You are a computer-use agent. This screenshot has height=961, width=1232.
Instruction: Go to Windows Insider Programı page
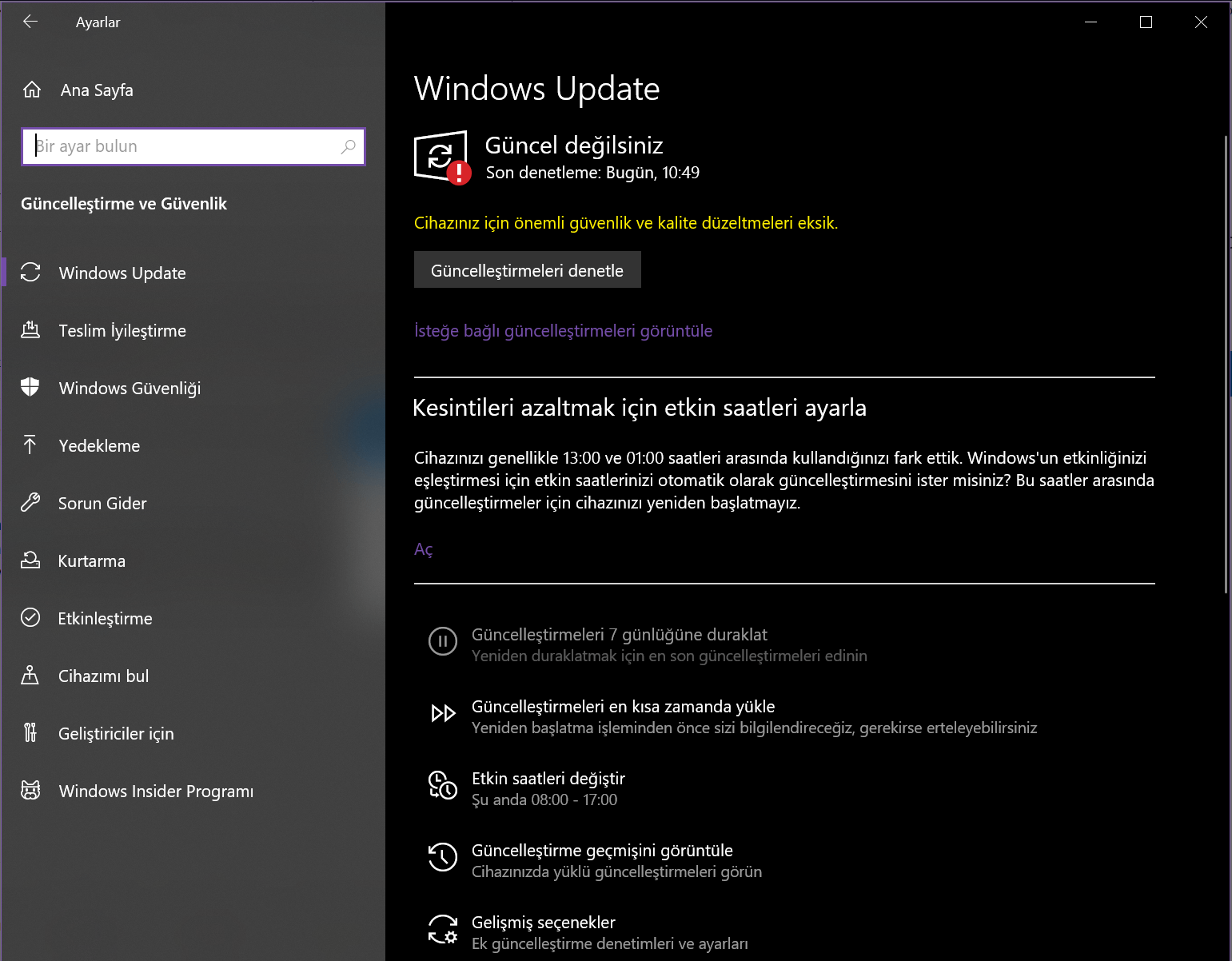(x=193, y=791)
